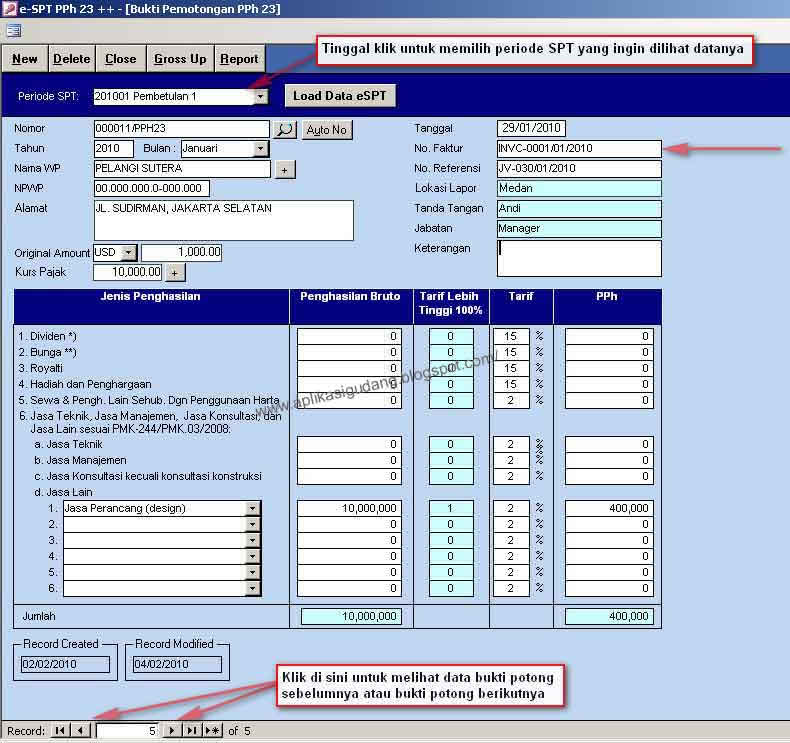Click the Close button in the toolbar
The height and width of the screenshot is (743, 790).
click(121, 59)
